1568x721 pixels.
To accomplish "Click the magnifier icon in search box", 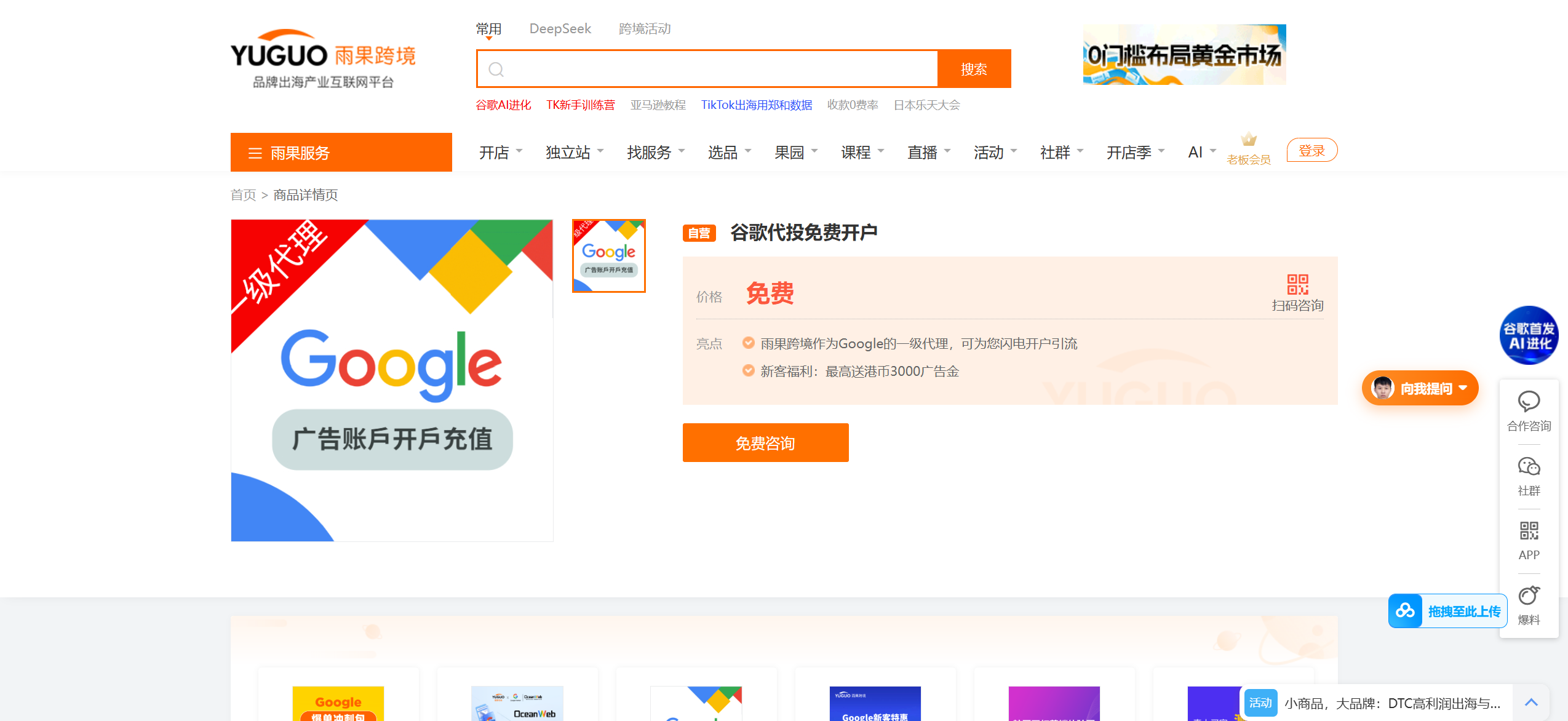I will click(x=496, y=70).
